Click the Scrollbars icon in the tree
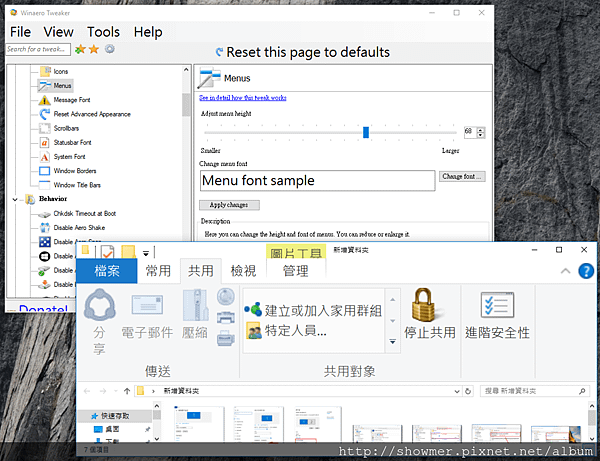 click(x=44, y=128)
